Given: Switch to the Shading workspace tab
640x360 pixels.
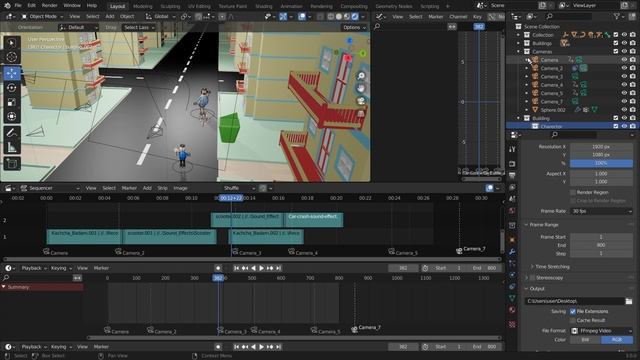Looking at the screenshot, I should pos(264,6).
